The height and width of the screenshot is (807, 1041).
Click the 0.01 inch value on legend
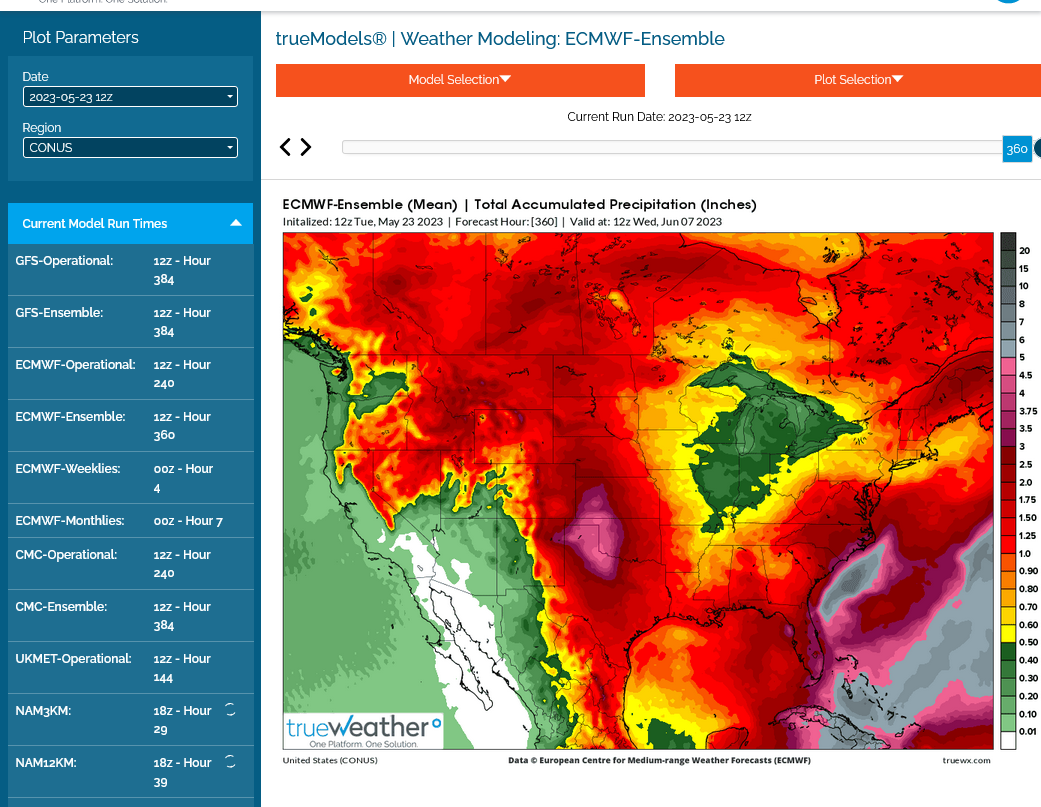pyautogui.click(x=1028, y=731)
